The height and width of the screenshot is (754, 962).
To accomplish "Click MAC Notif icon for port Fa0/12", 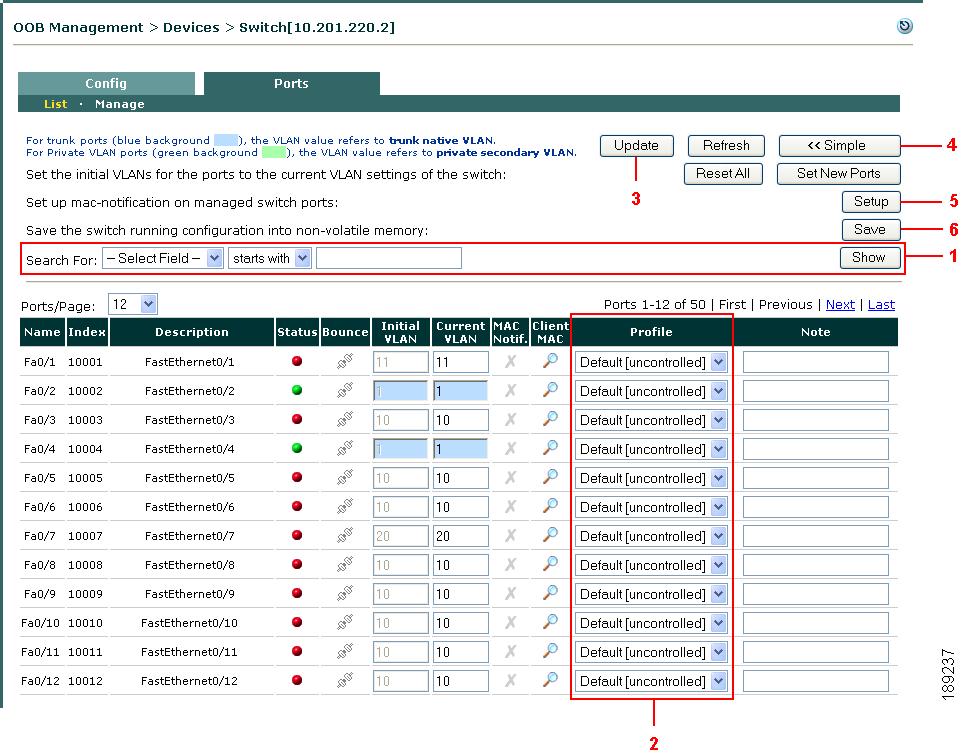I will pos(510,681).
